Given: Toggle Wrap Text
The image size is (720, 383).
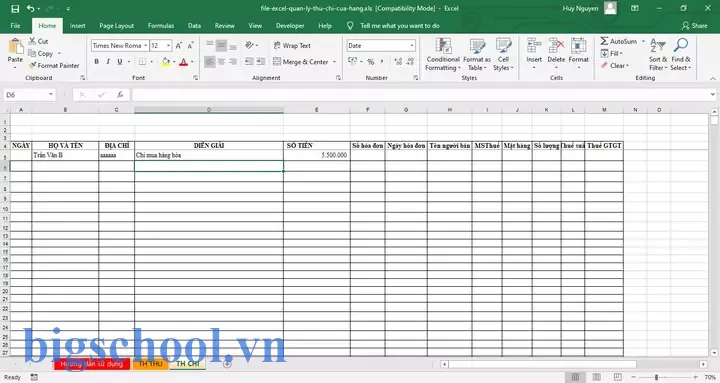Looking at the screenshot, I should click(292, 45).
